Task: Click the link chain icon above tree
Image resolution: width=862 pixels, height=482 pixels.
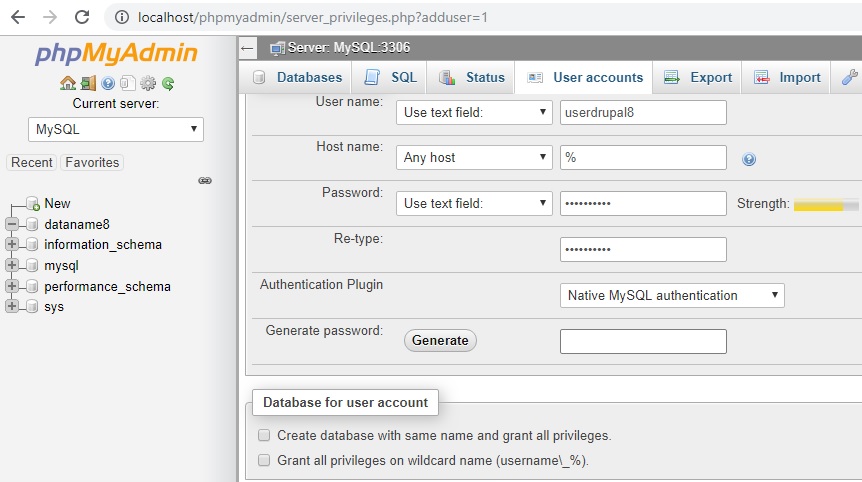Action: point(205,181)
